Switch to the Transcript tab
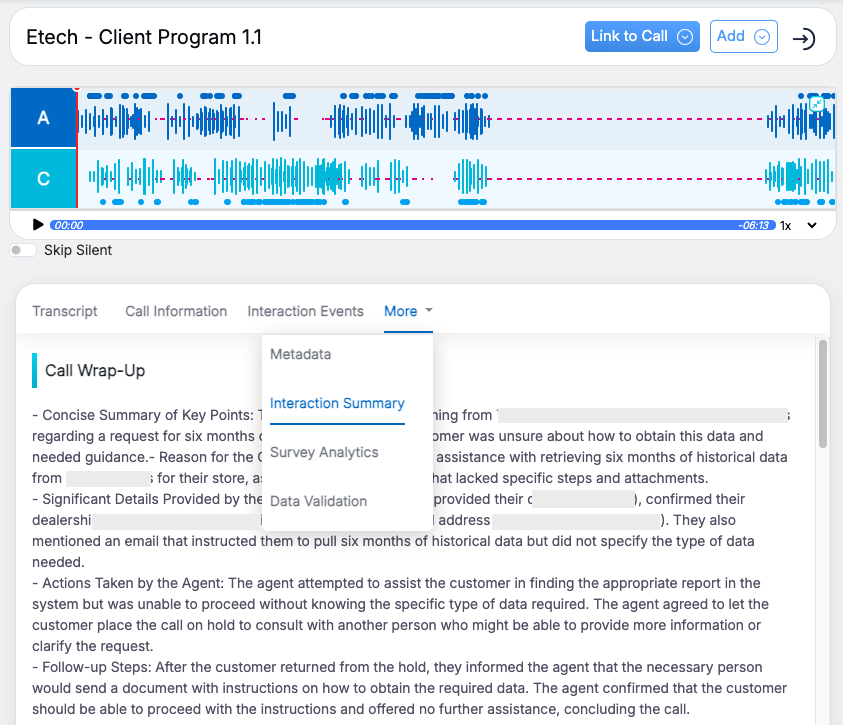Screen dimensions: 843x725 tap(65, 311)
